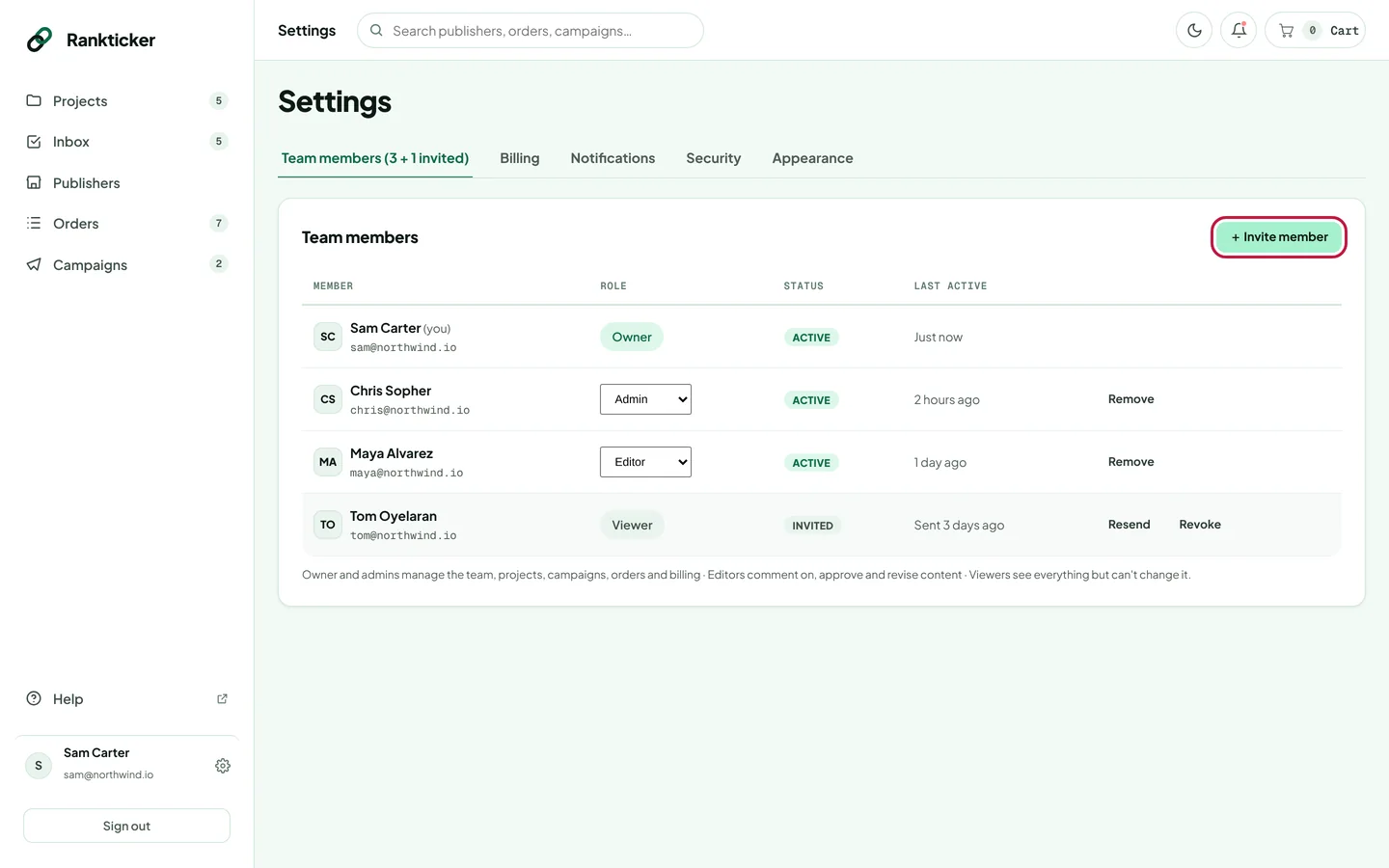Click the Viewer role badge for Tom
This screenshot has width=1389, height=868.
(x=632, y=525)
